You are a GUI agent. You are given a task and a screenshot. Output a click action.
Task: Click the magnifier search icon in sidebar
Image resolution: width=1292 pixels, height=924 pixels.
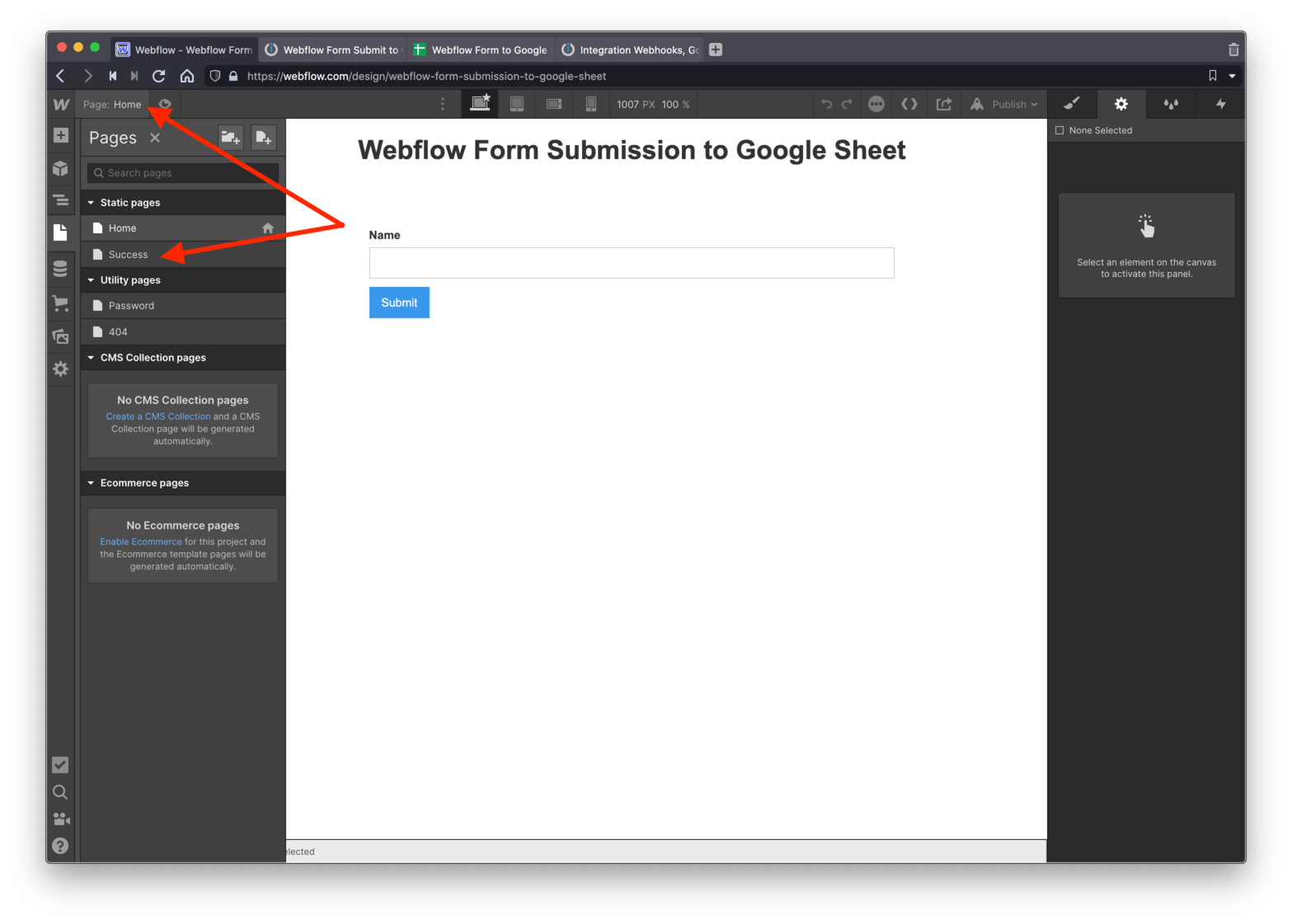tap(60, 792)
